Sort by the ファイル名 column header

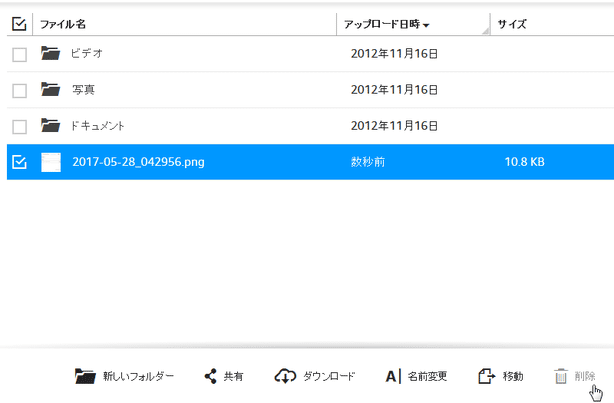click(x=63, y=24)
